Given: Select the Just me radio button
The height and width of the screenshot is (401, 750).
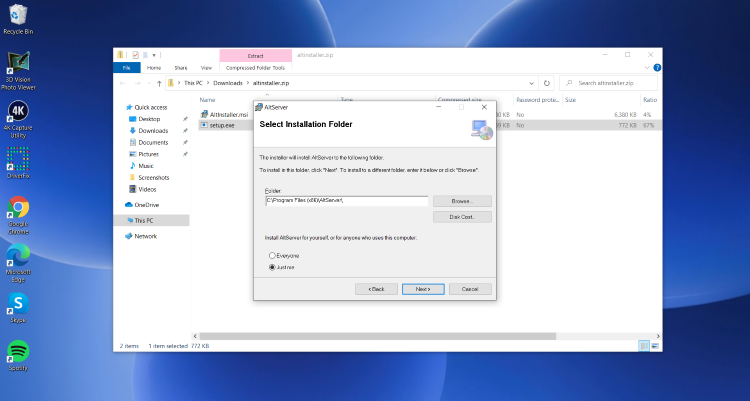Looking at the screenshot, I should point(272,268).
